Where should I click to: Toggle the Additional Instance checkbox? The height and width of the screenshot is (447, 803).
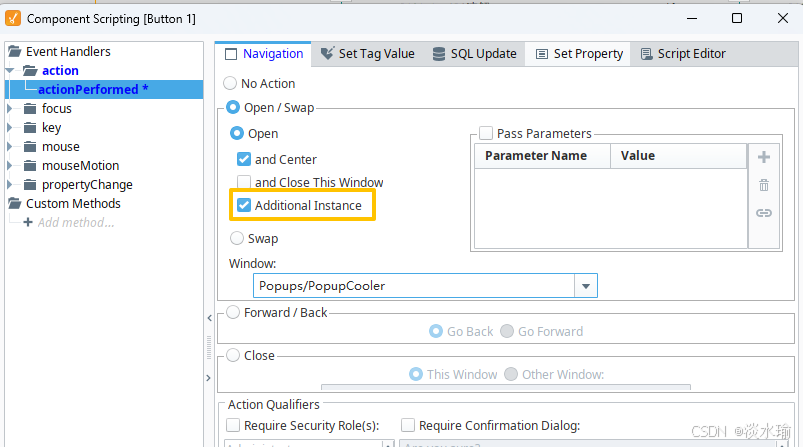pyautogui.click(x=244, y=205)
